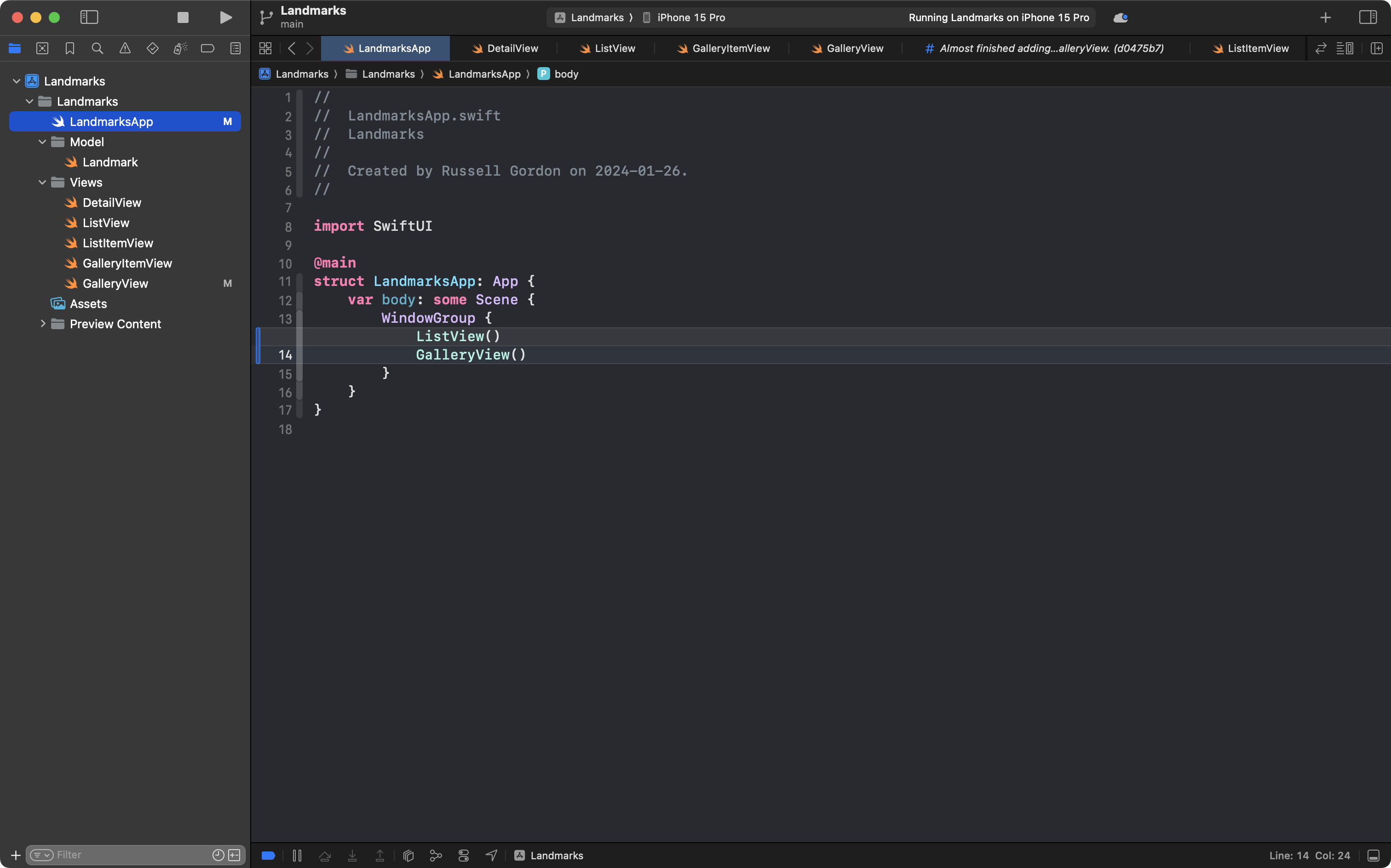Select the Assets entry in the navigator

[88, 304]
